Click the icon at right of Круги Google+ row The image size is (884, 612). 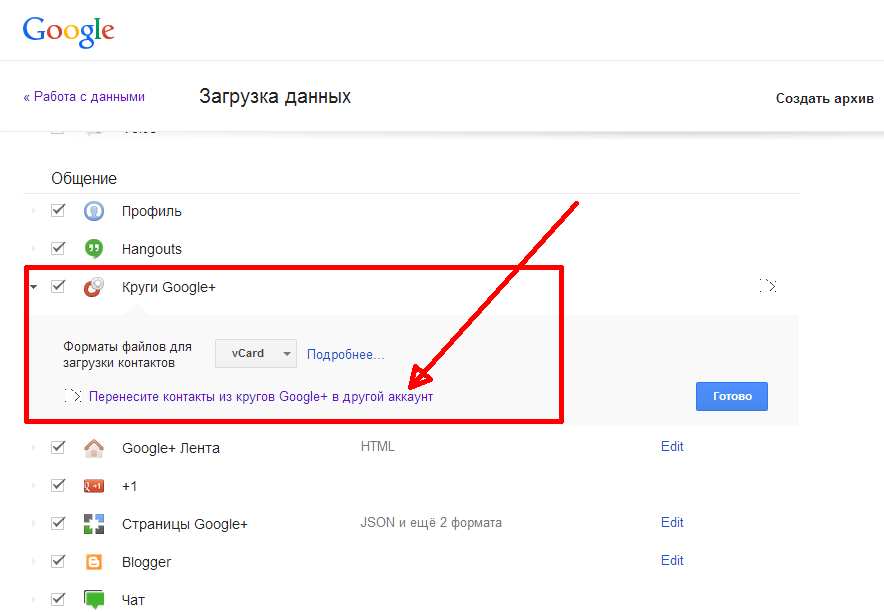pyautogui.click(x=768, y=286)
